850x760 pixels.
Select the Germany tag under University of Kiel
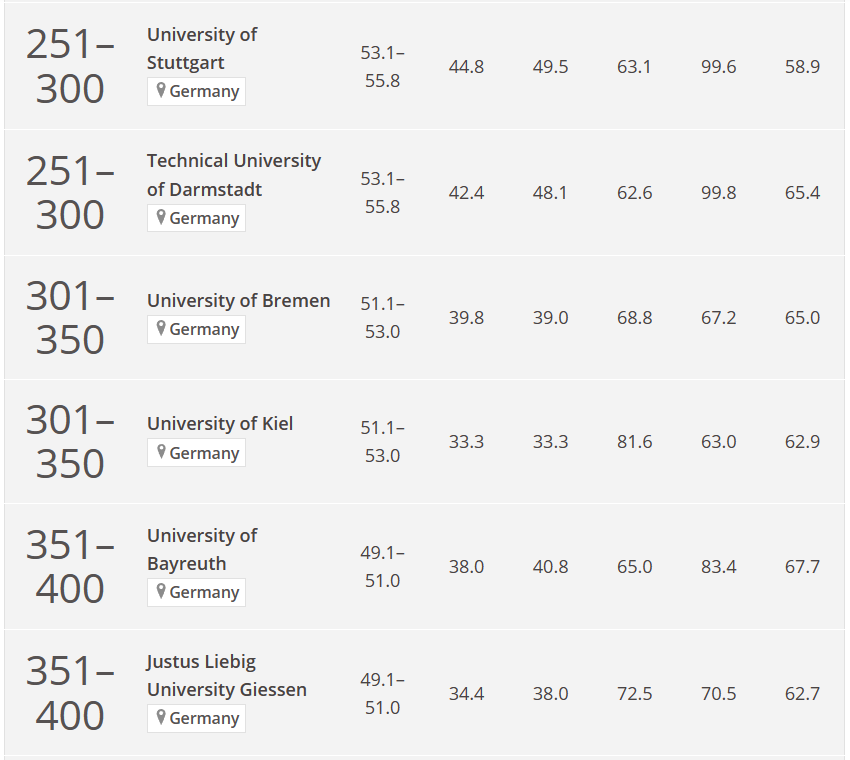pyautogui.click(x=196, y=453)
